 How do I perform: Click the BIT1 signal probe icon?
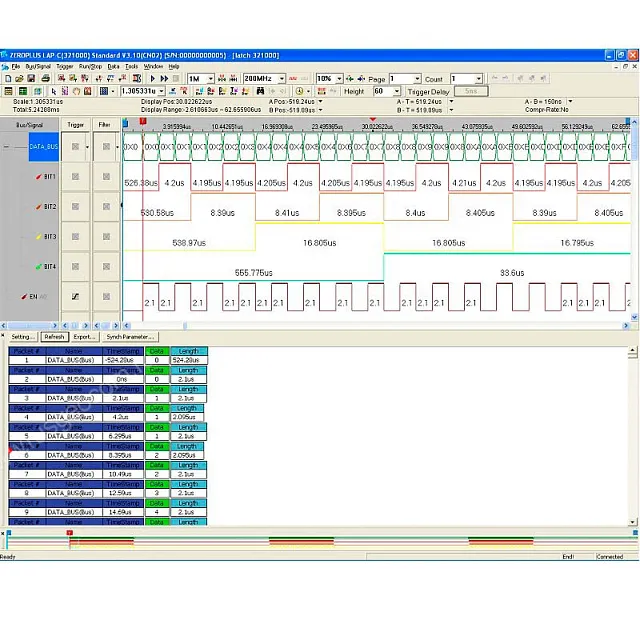[x=36, y=177]
